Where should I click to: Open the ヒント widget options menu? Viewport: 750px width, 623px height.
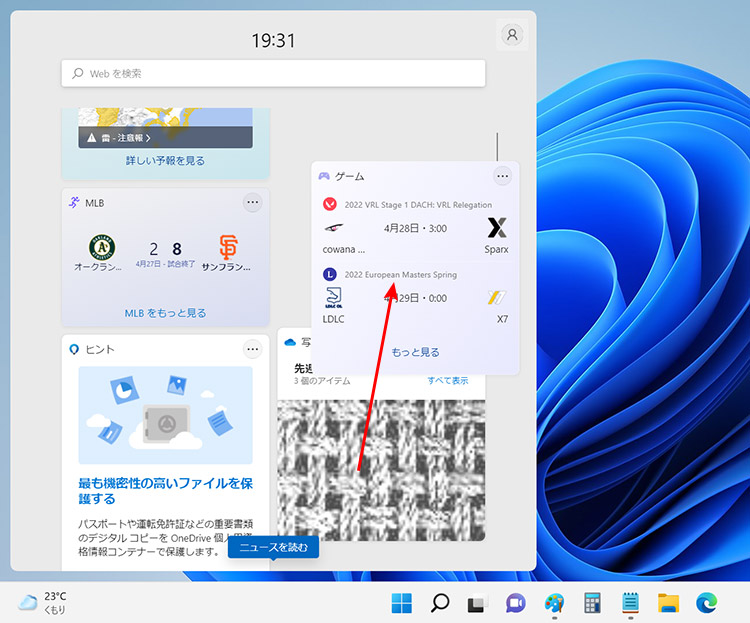point(252,349)
